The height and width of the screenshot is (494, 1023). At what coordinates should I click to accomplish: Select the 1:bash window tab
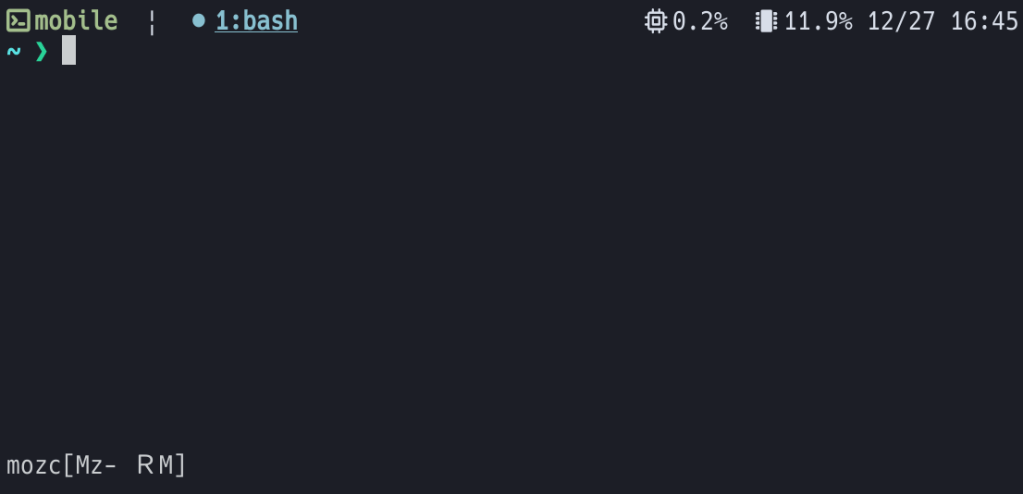(256, 21)
